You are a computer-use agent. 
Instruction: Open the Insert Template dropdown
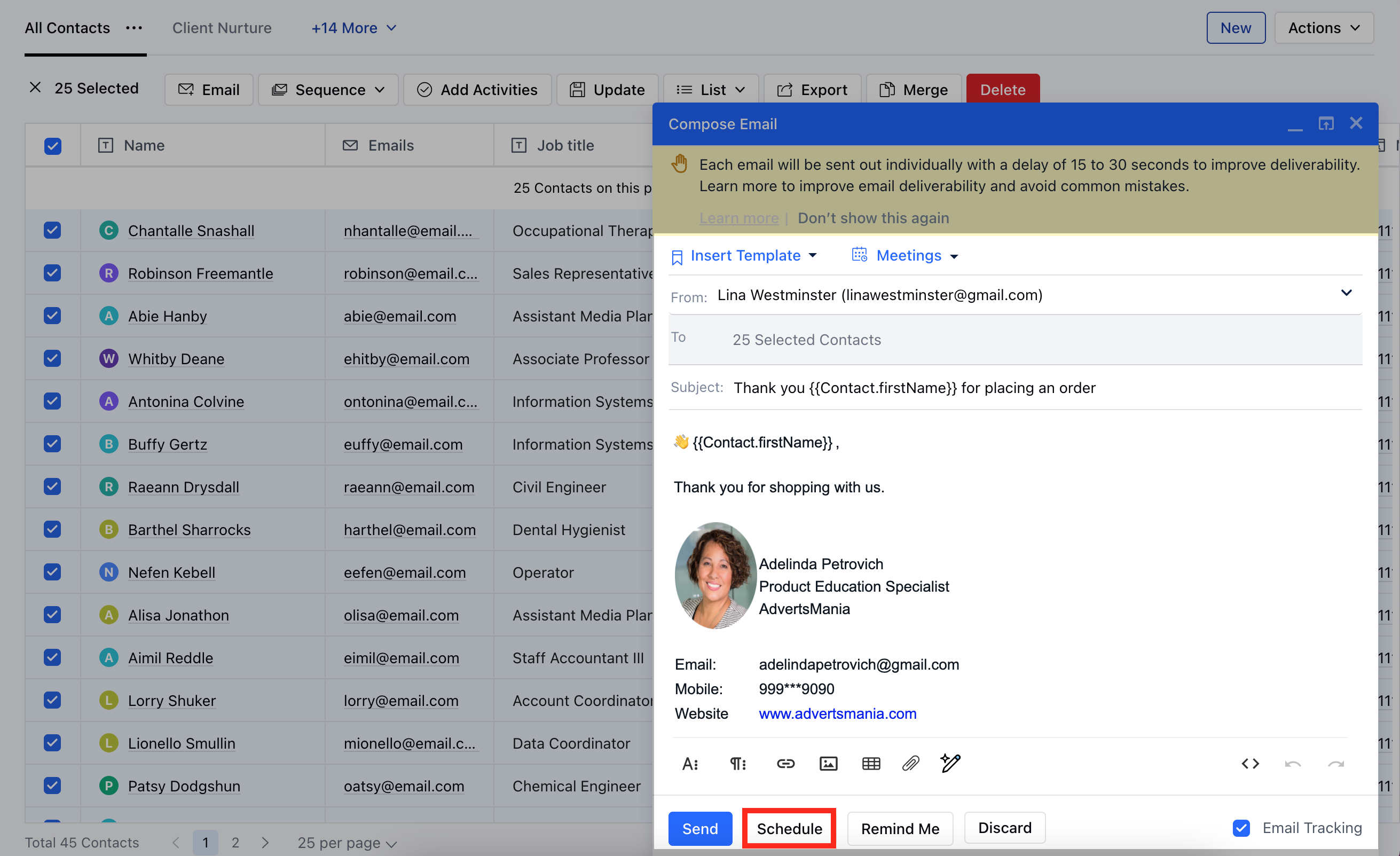pyautogui.click(x=745, y=255)
